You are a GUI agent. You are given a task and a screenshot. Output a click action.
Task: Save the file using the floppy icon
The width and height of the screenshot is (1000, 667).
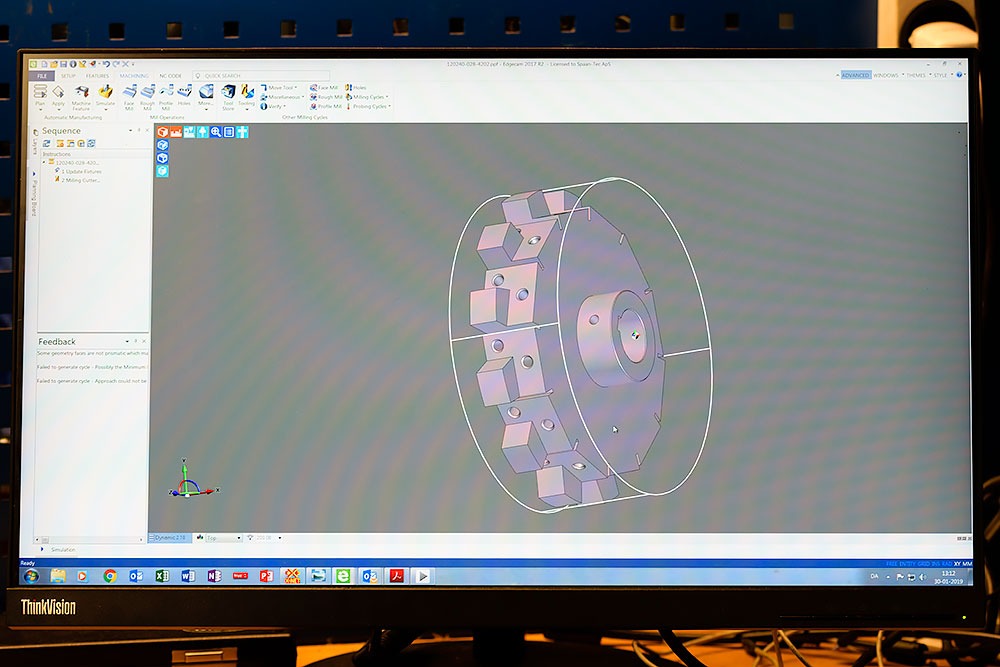click(63, 64)
